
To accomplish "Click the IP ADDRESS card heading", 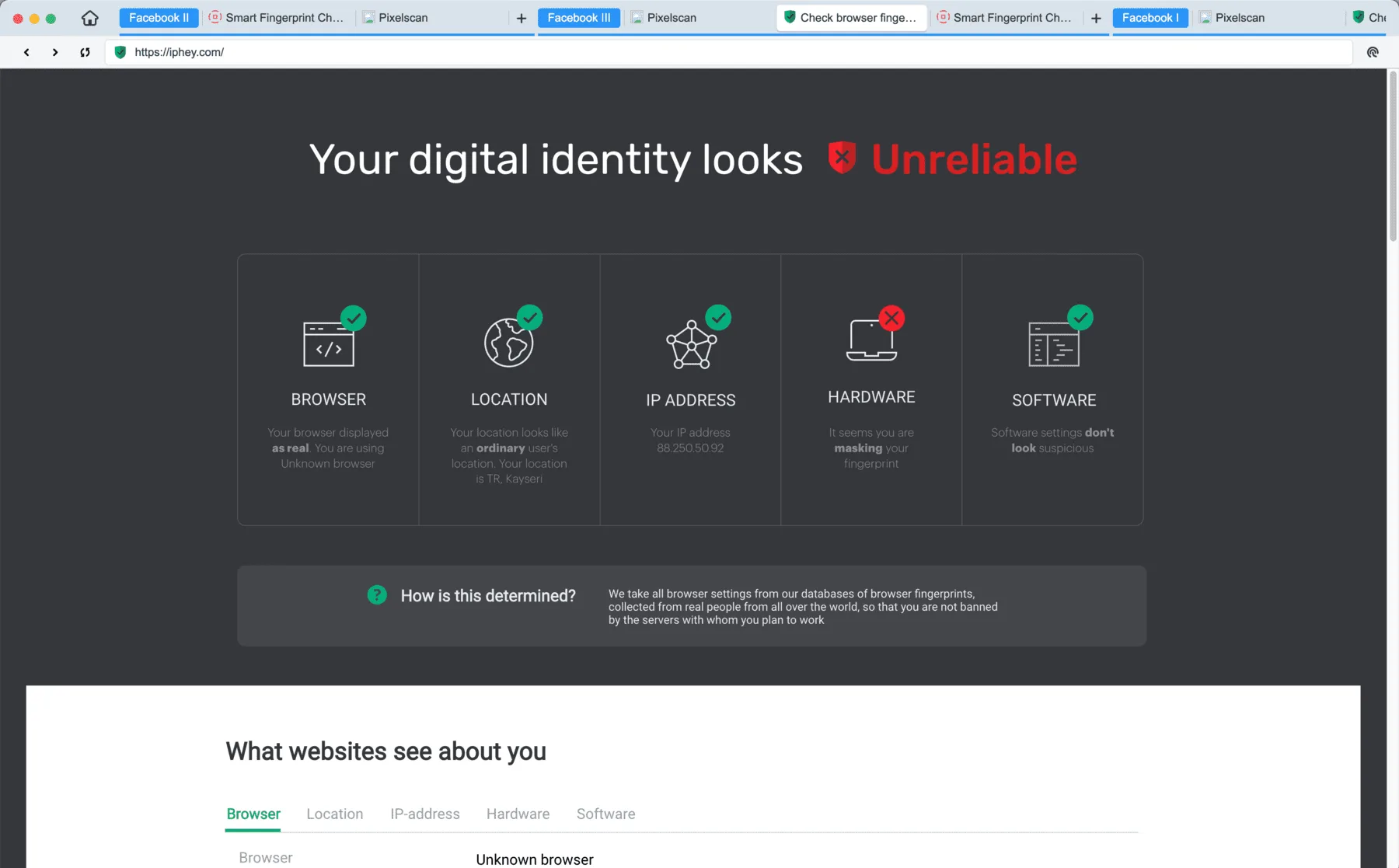I will click(690, 400).
